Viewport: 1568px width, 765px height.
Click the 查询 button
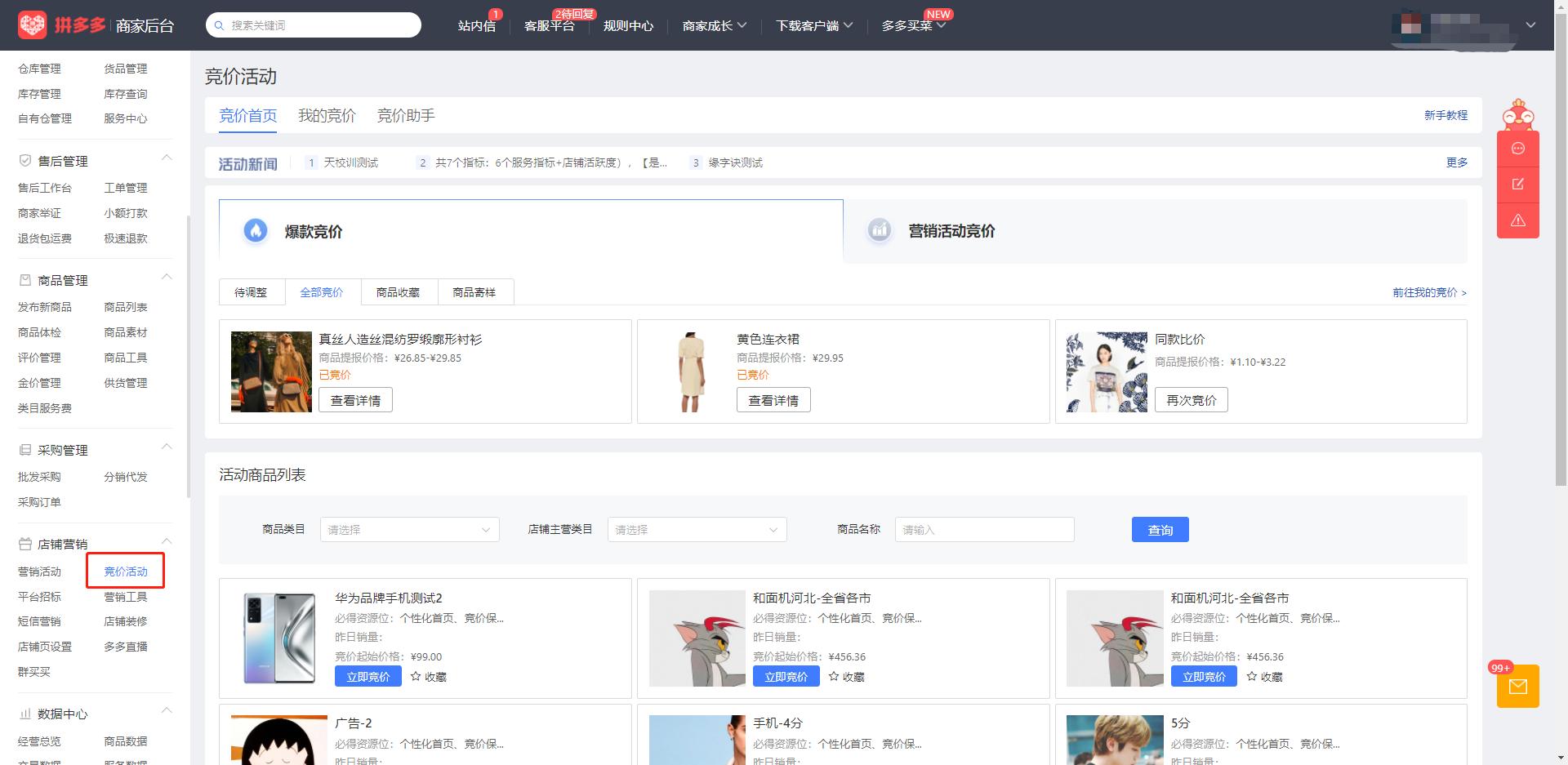[x=1160, y=529]
